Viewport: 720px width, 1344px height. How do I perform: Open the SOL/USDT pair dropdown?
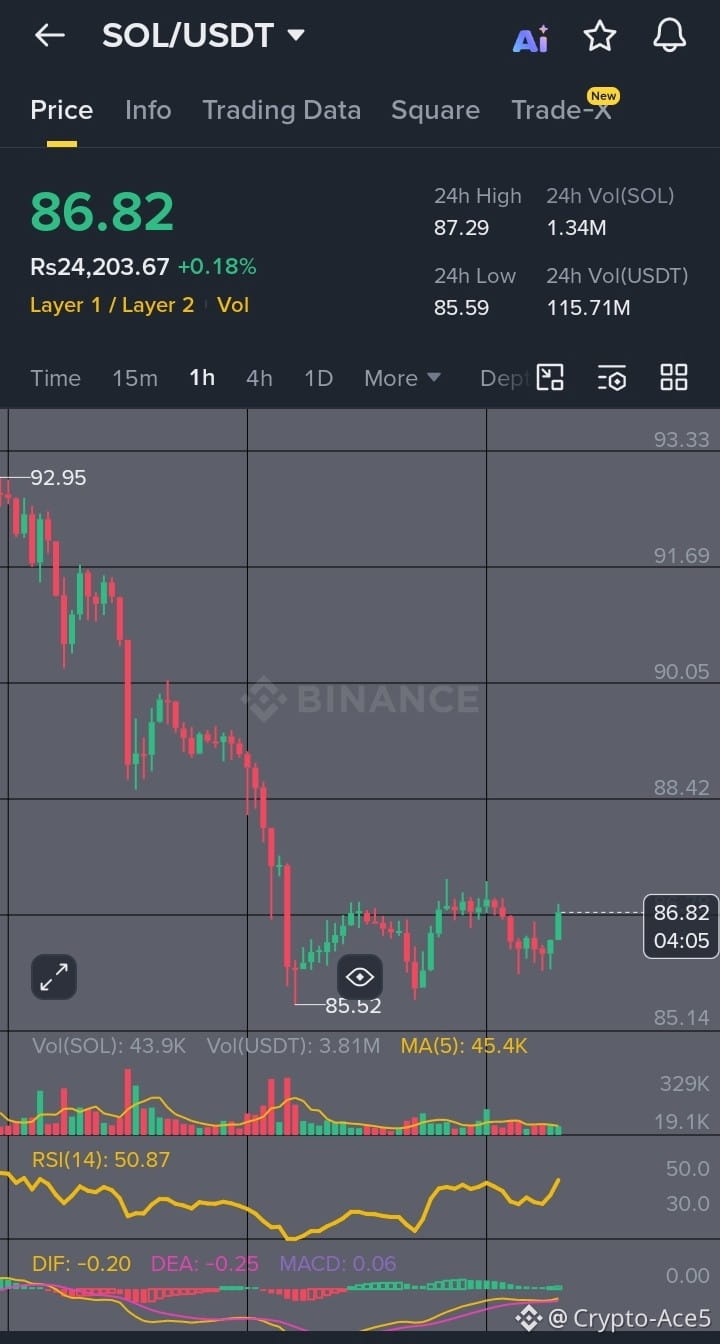(203, 36)
